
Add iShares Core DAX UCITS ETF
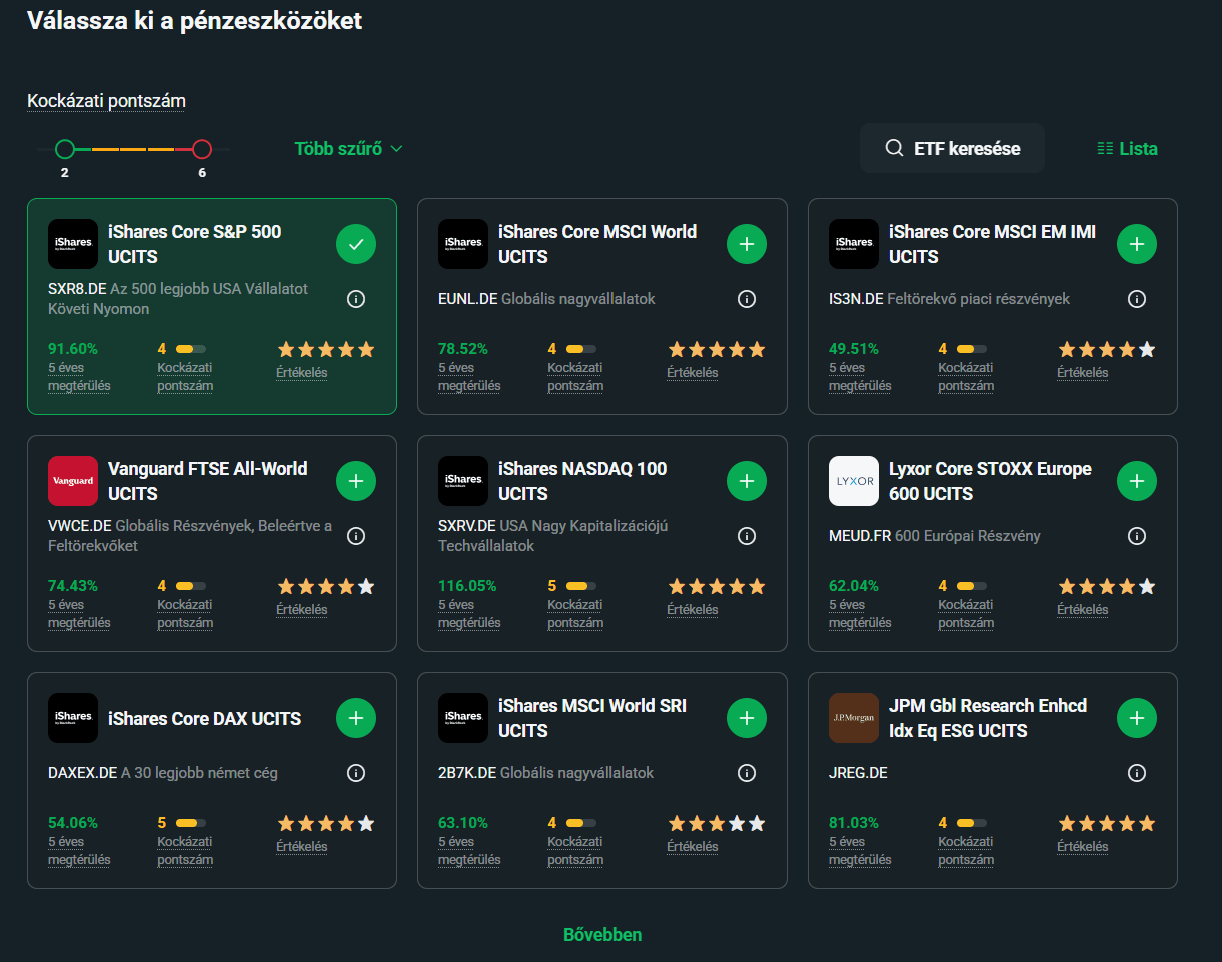click(x=356, y=718)
